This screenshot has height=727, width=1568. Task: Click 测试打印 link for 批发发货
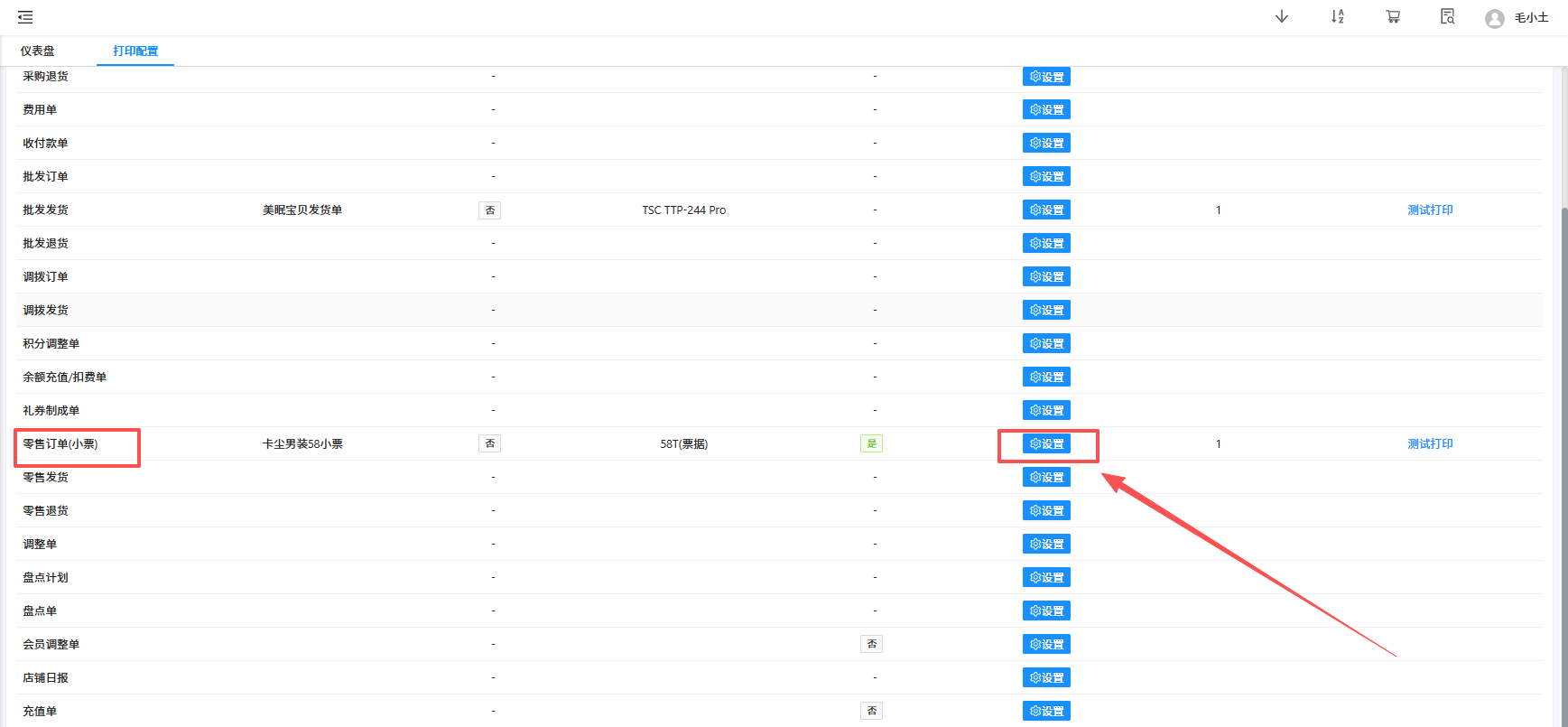(x=1430, y=210)
